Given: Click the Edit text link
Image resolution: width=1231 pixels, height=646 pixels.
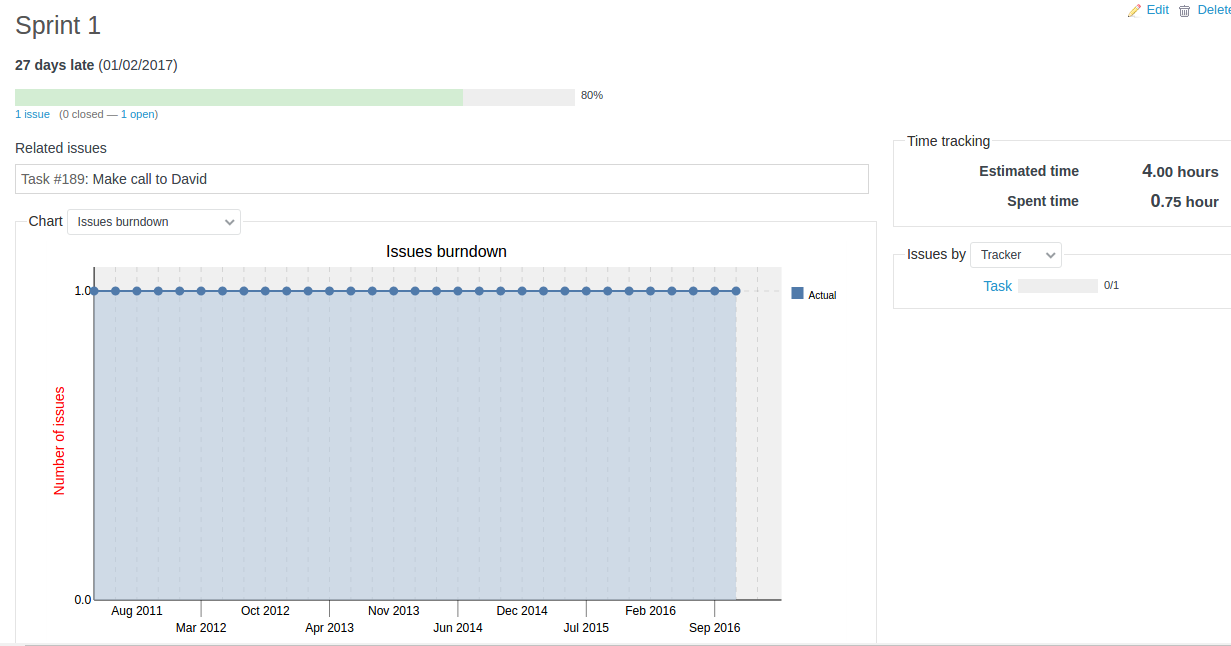Looking at the screenshot, I should 1157,10.
